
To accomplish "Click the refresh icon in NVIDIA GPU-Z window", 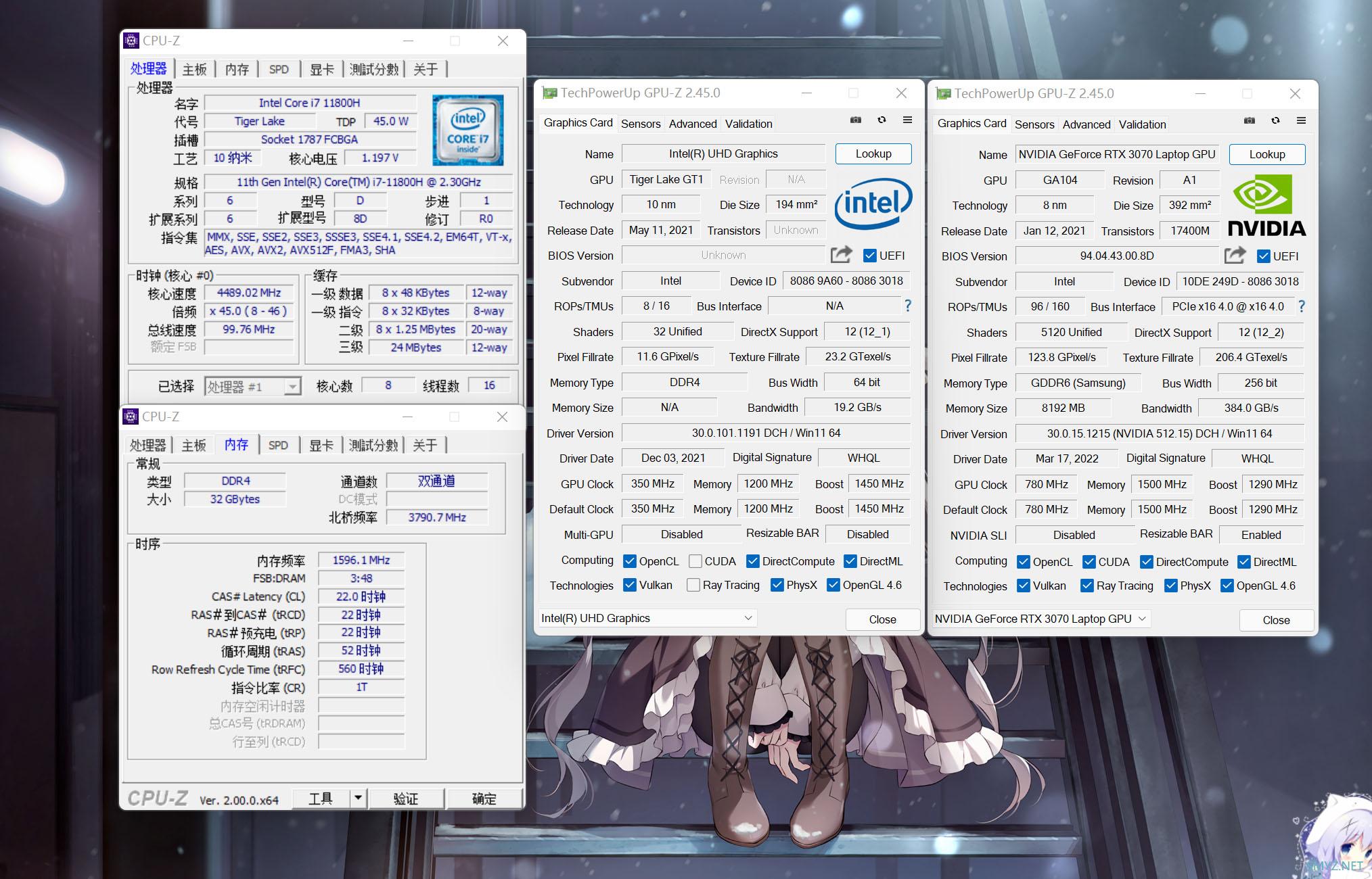I will tap(1275, 121).
